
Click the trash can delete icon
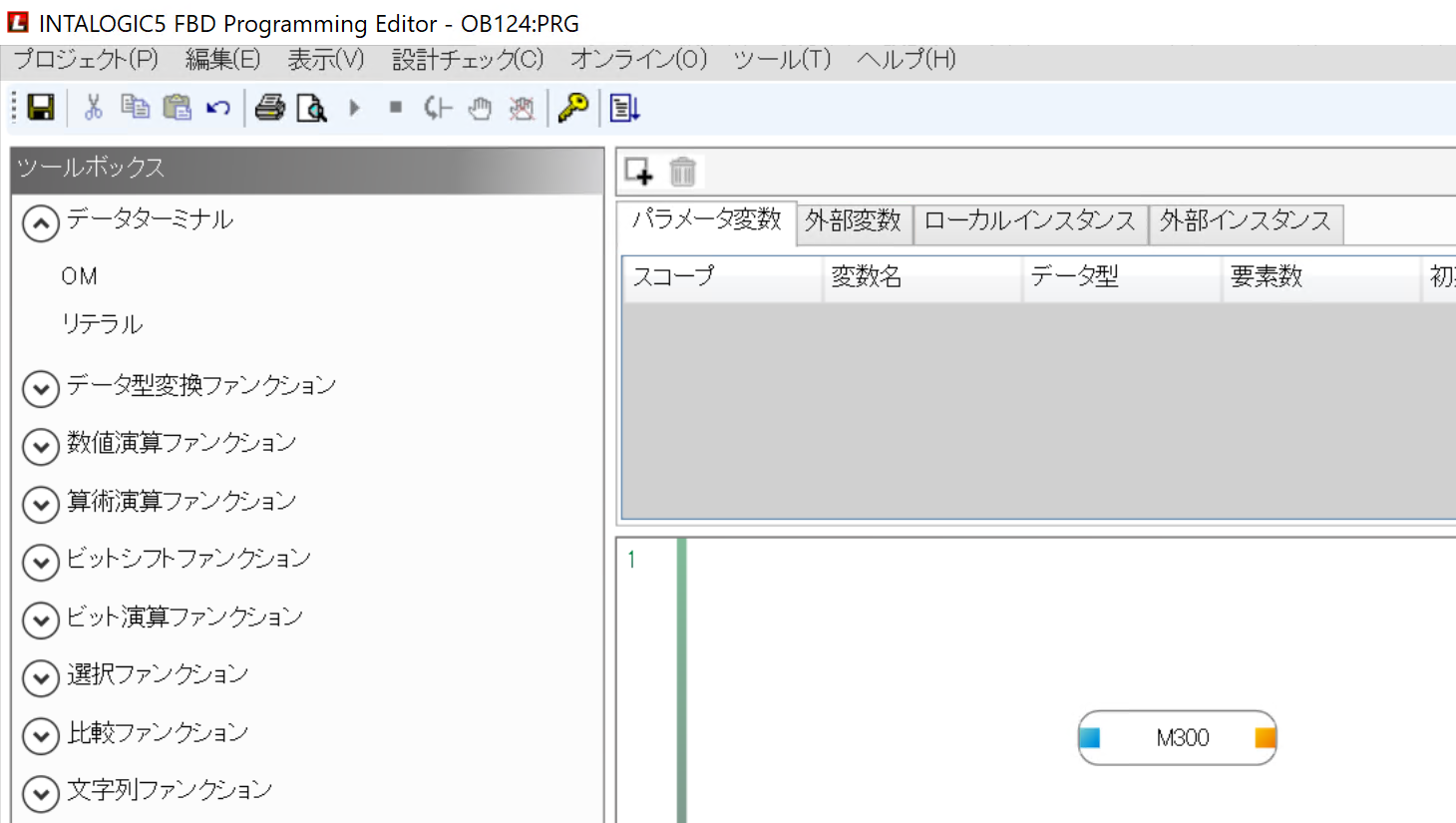pyautogui.click(x=682, y=172)
